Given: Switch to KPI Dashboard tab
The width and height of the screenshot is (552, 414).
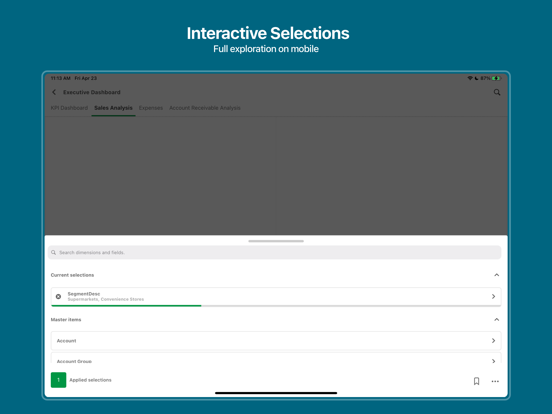Looking at the screenshot, I should click(69, 108).
